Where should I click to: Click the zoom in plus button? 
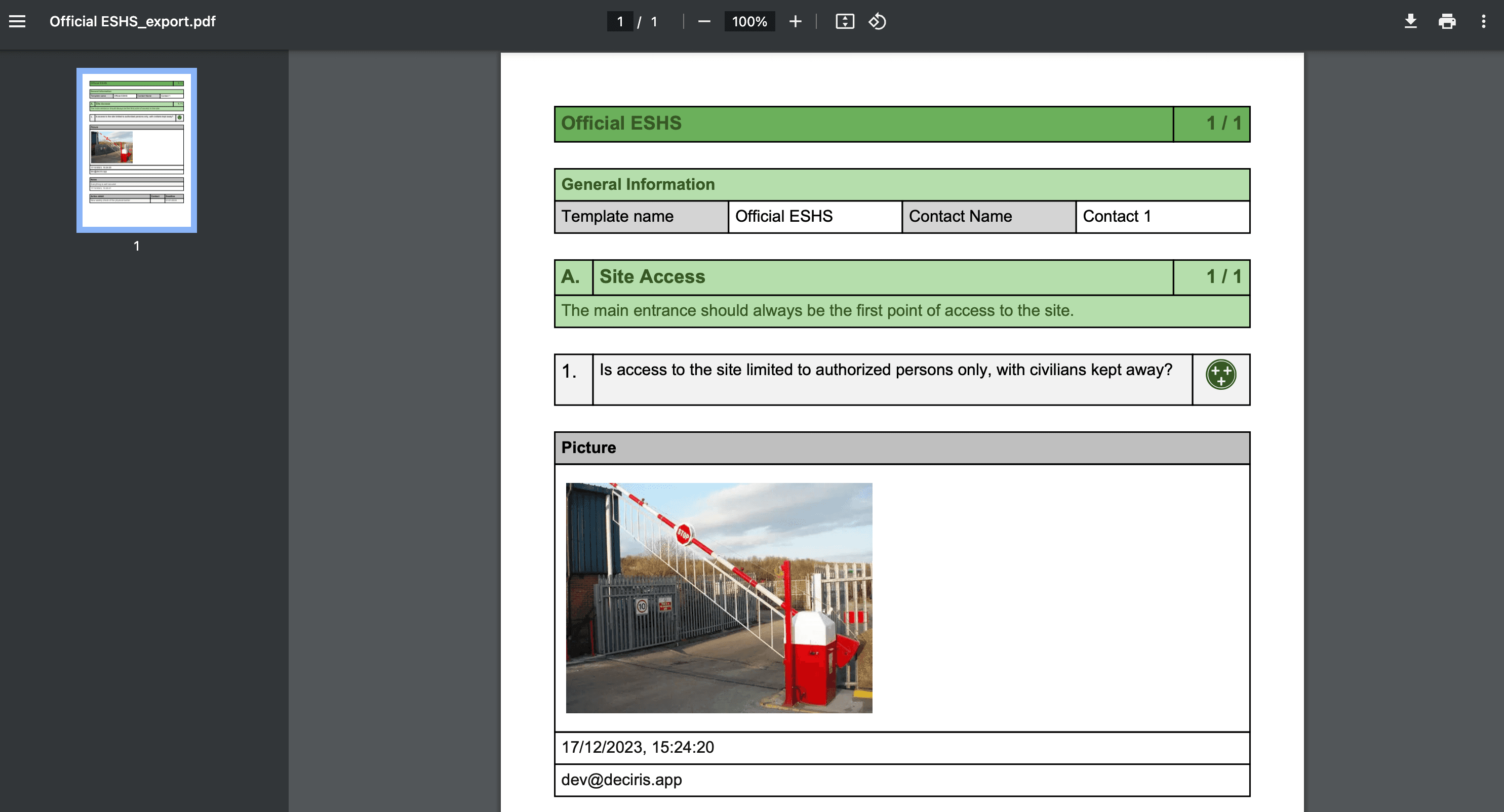click(x=795, y=22)
